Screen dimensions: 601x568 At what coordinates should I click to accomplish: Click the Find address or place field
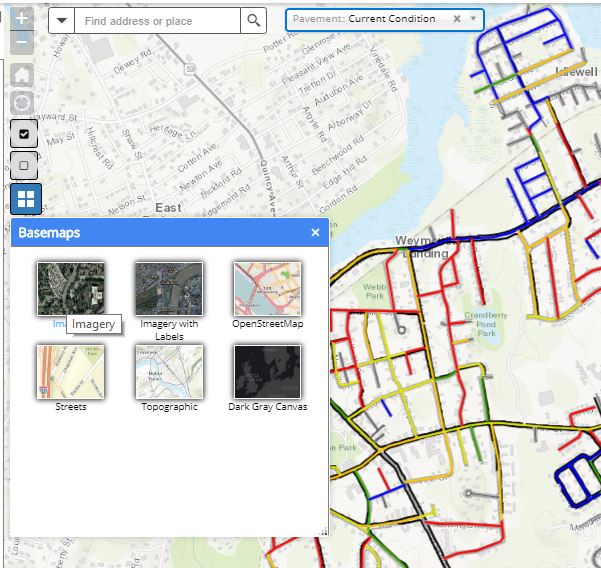coord(158,20)
